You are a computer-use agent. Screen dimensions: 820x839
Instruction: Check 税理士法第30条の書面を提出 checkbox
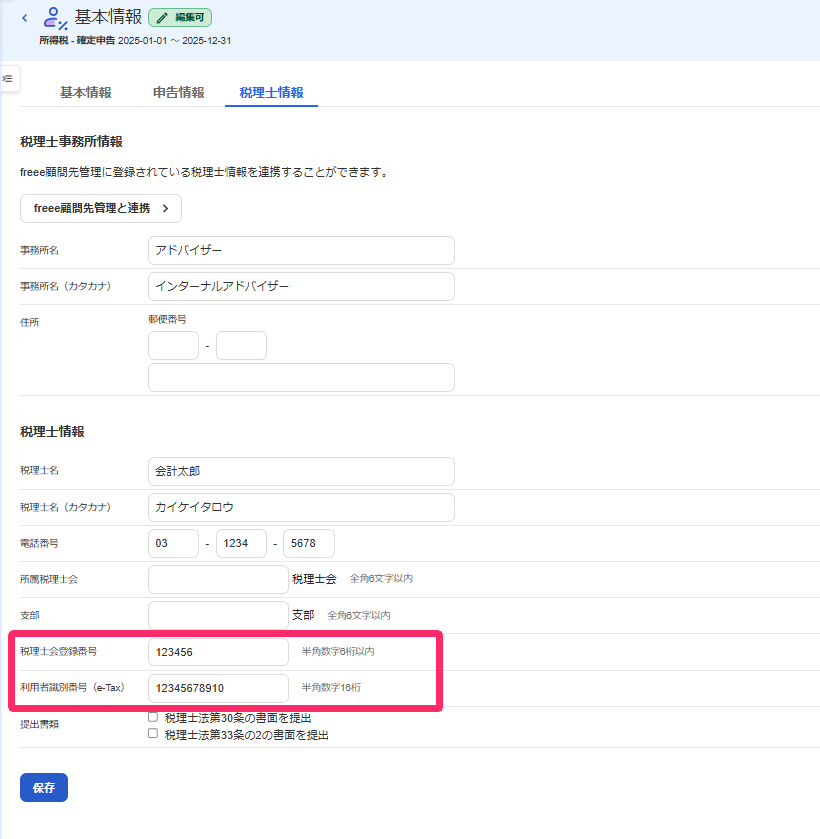point(153,717)
